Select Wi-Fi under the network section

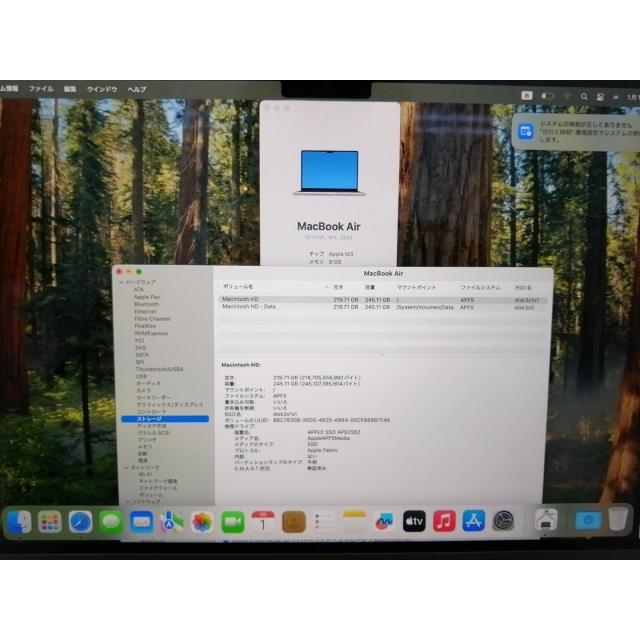pos(145,474)
